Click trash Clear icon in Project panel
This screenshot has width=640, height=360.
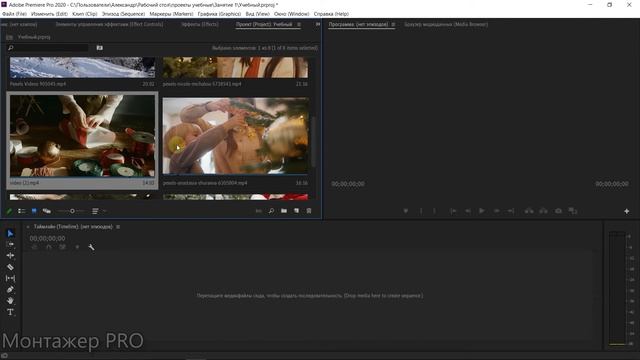coord(309,211)
